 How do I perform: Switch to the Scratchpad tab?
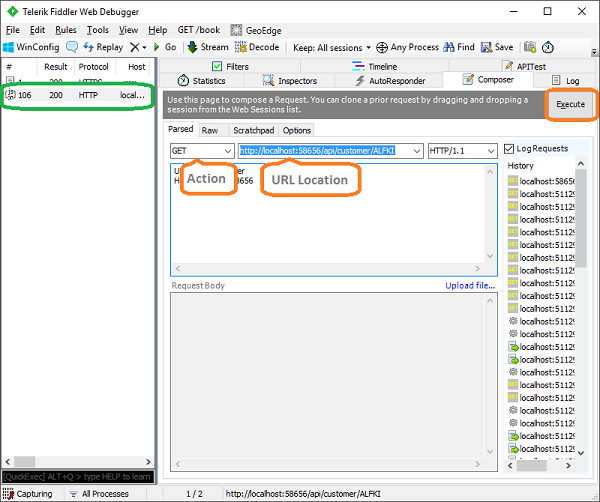(254, 130)
